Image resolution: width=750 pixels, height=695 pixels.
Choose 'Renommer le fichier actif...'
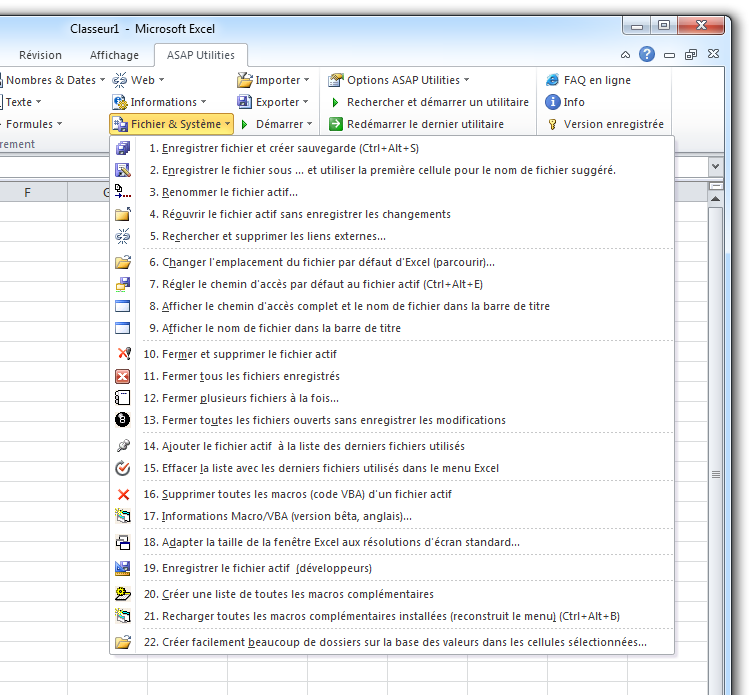click(392, 192)
